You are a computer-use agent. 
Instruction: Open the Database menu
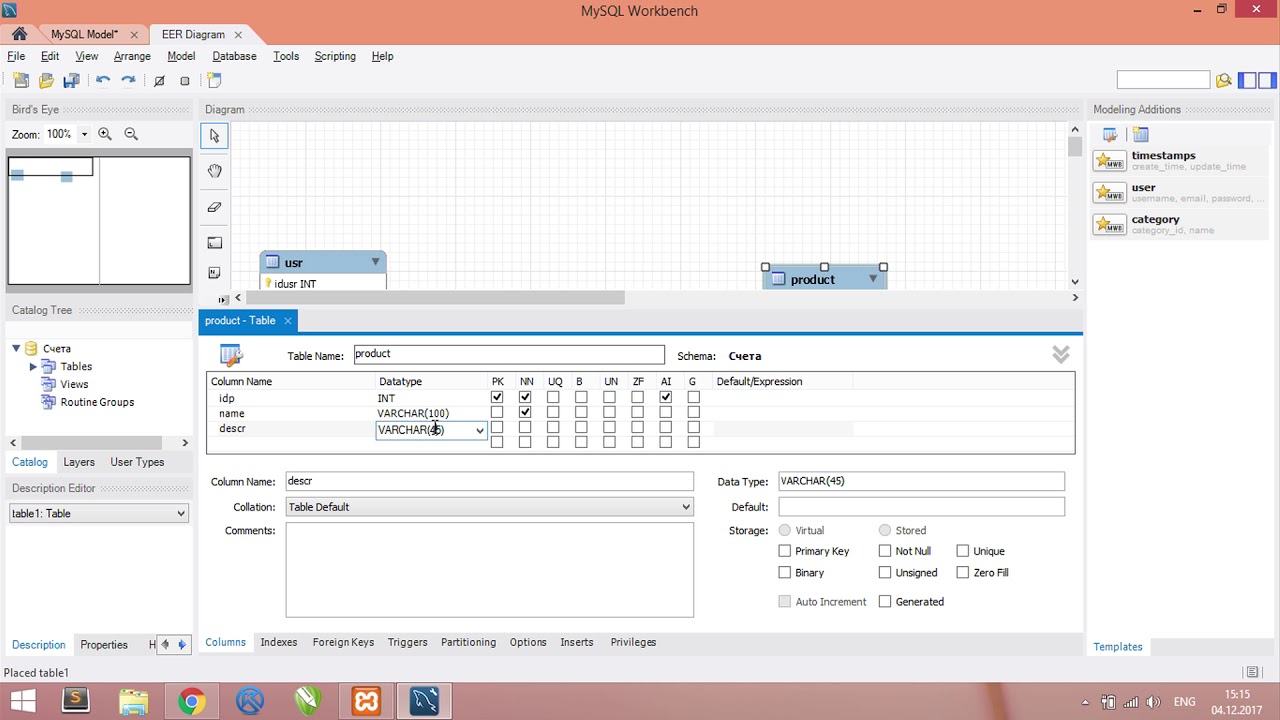(234, 56)
